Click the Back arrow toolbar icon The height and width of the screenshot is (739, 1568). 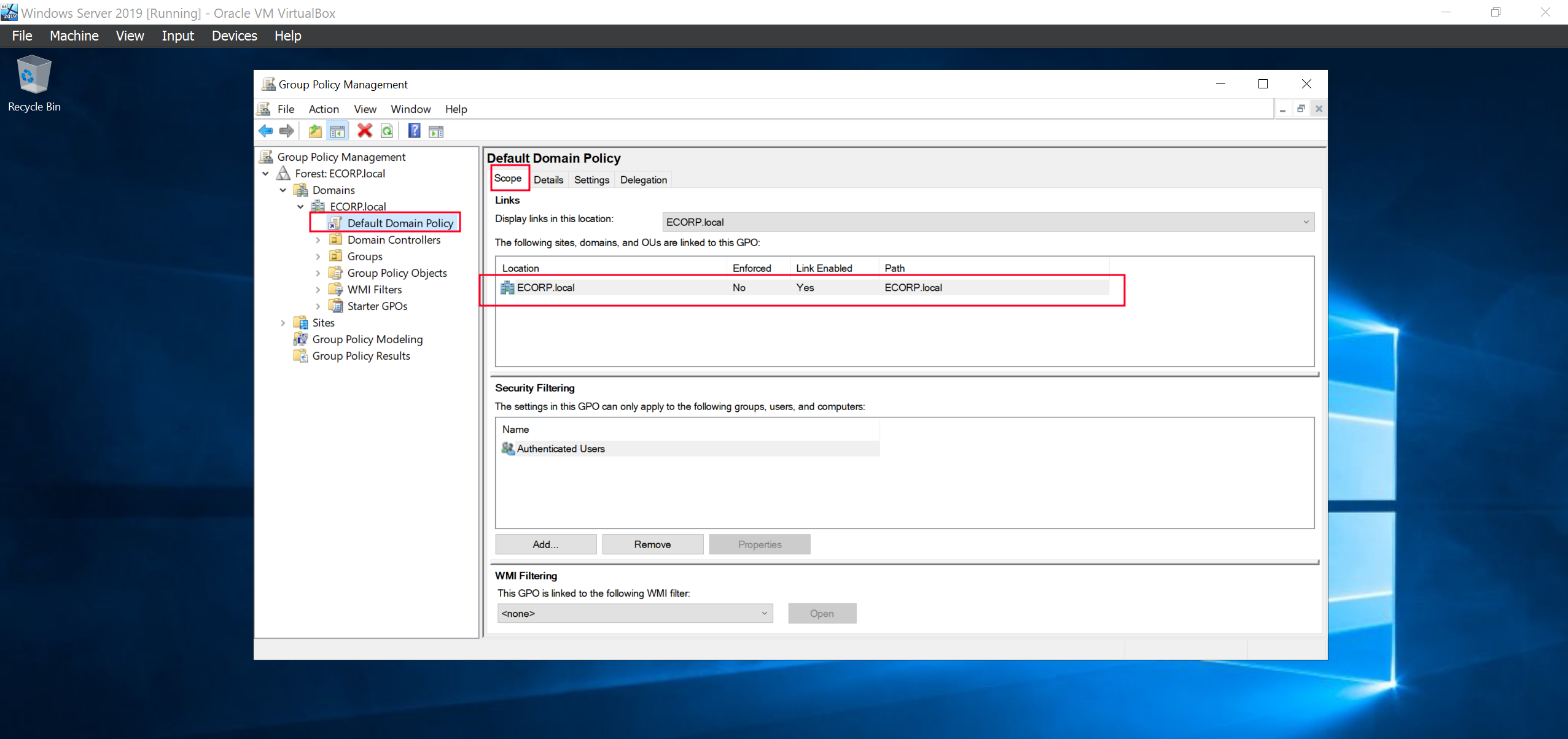[266, 131]
